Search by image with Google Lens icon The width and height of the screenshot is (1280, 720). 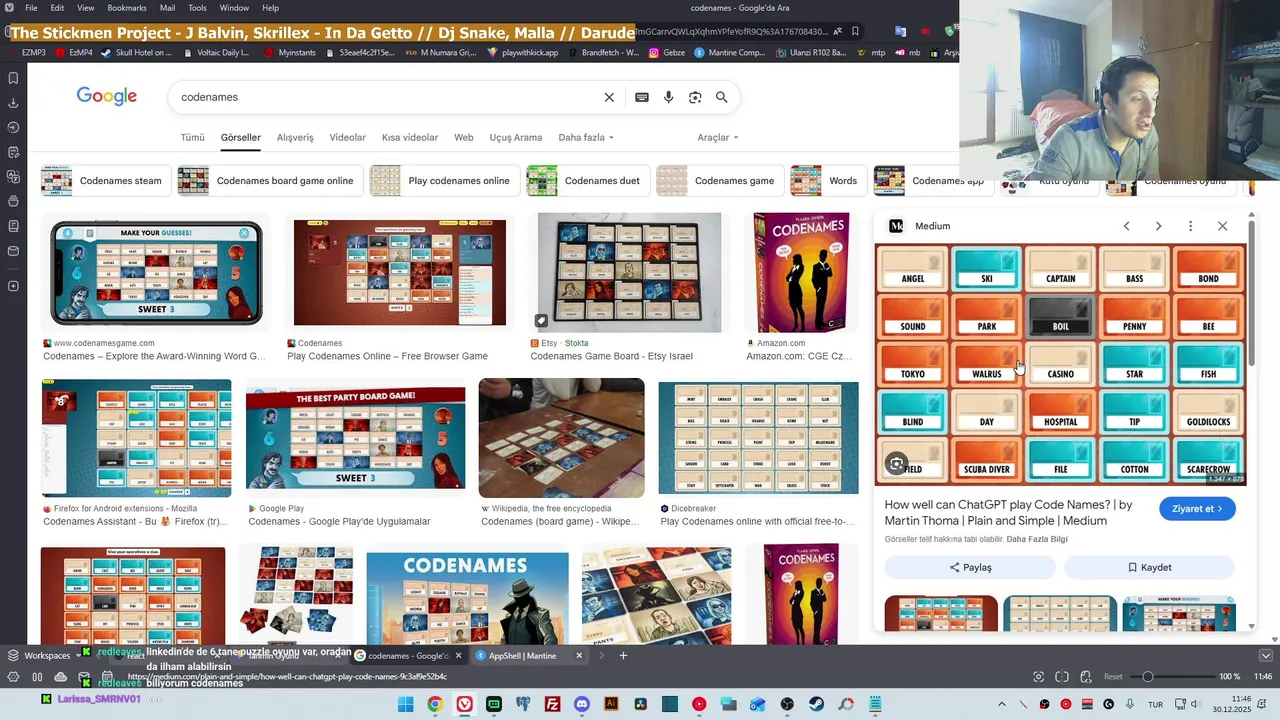[695, 97]
